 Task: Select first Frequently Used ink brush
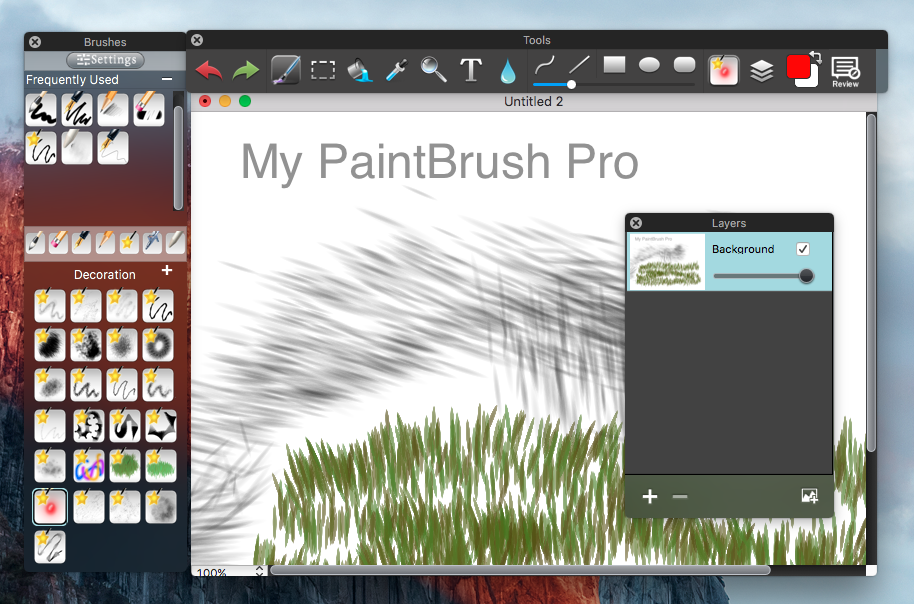pos(41,109)
